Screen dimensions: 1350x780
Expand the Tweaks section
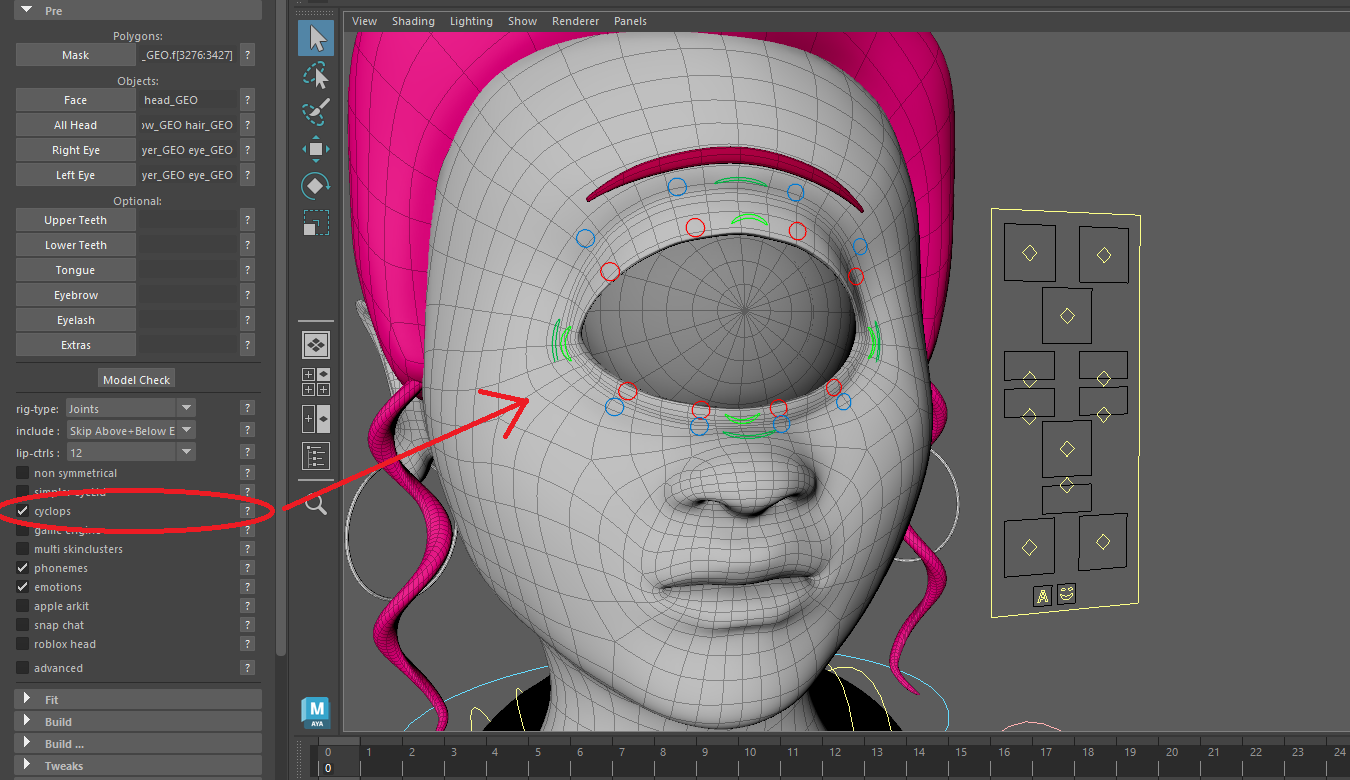(138, 766)
